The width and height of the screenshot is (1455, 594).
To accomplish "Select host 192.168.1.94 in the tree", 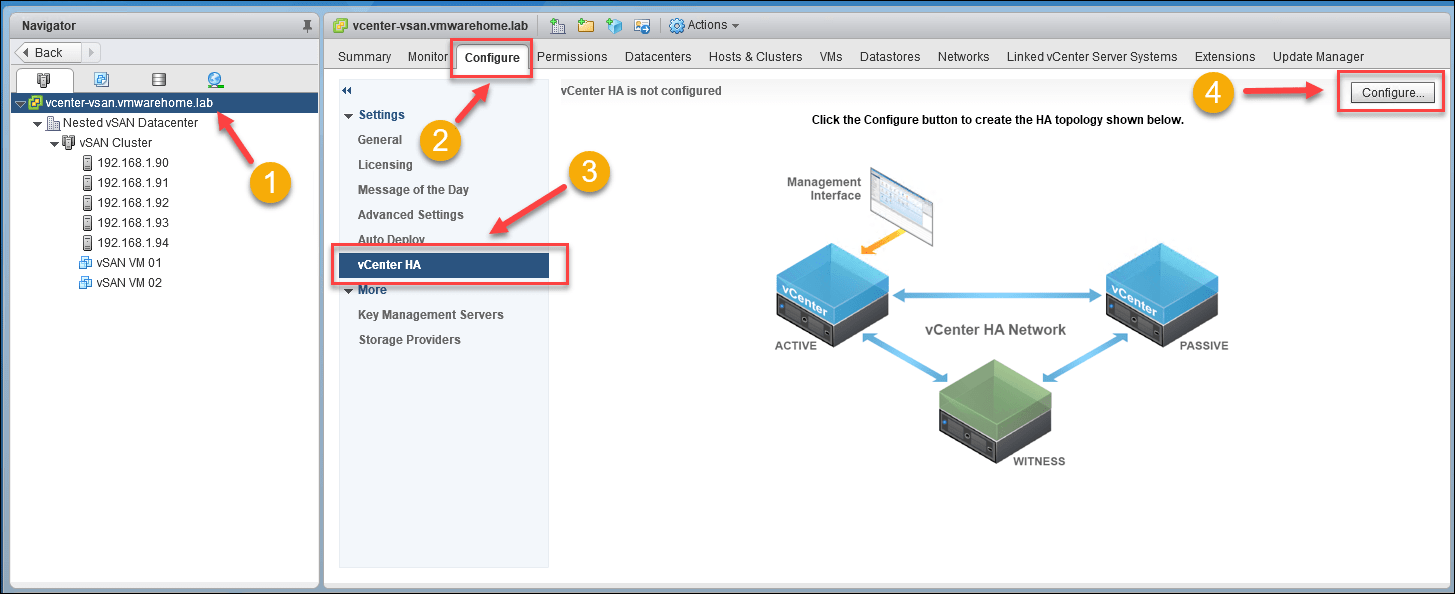I will tap(132, 243).
